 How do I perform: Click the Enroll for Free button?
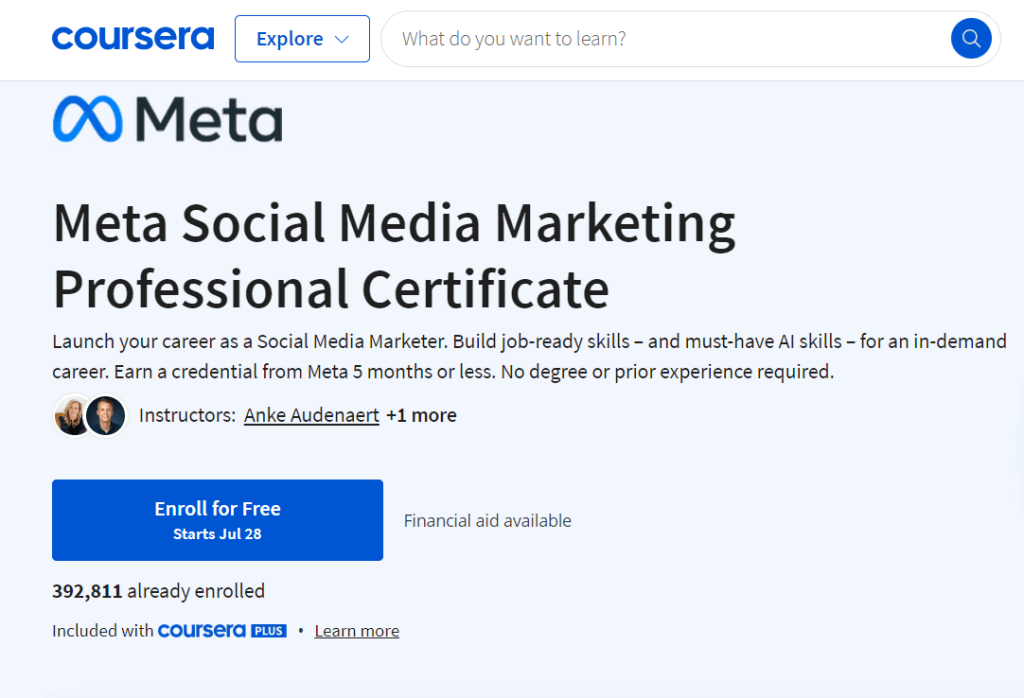click(217, 520)
